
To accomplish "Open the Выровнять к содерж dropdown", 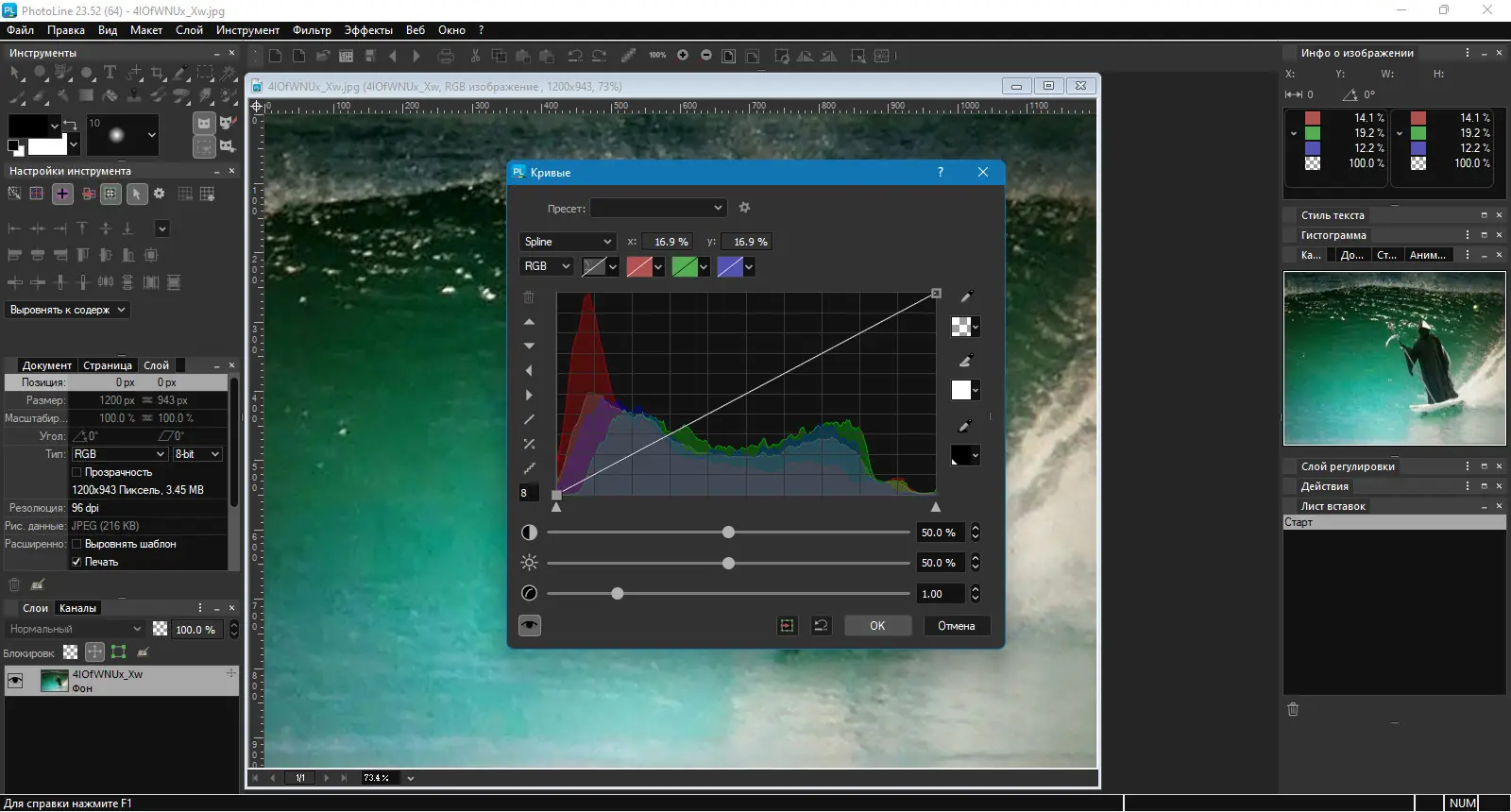I will tap(68, 310).
